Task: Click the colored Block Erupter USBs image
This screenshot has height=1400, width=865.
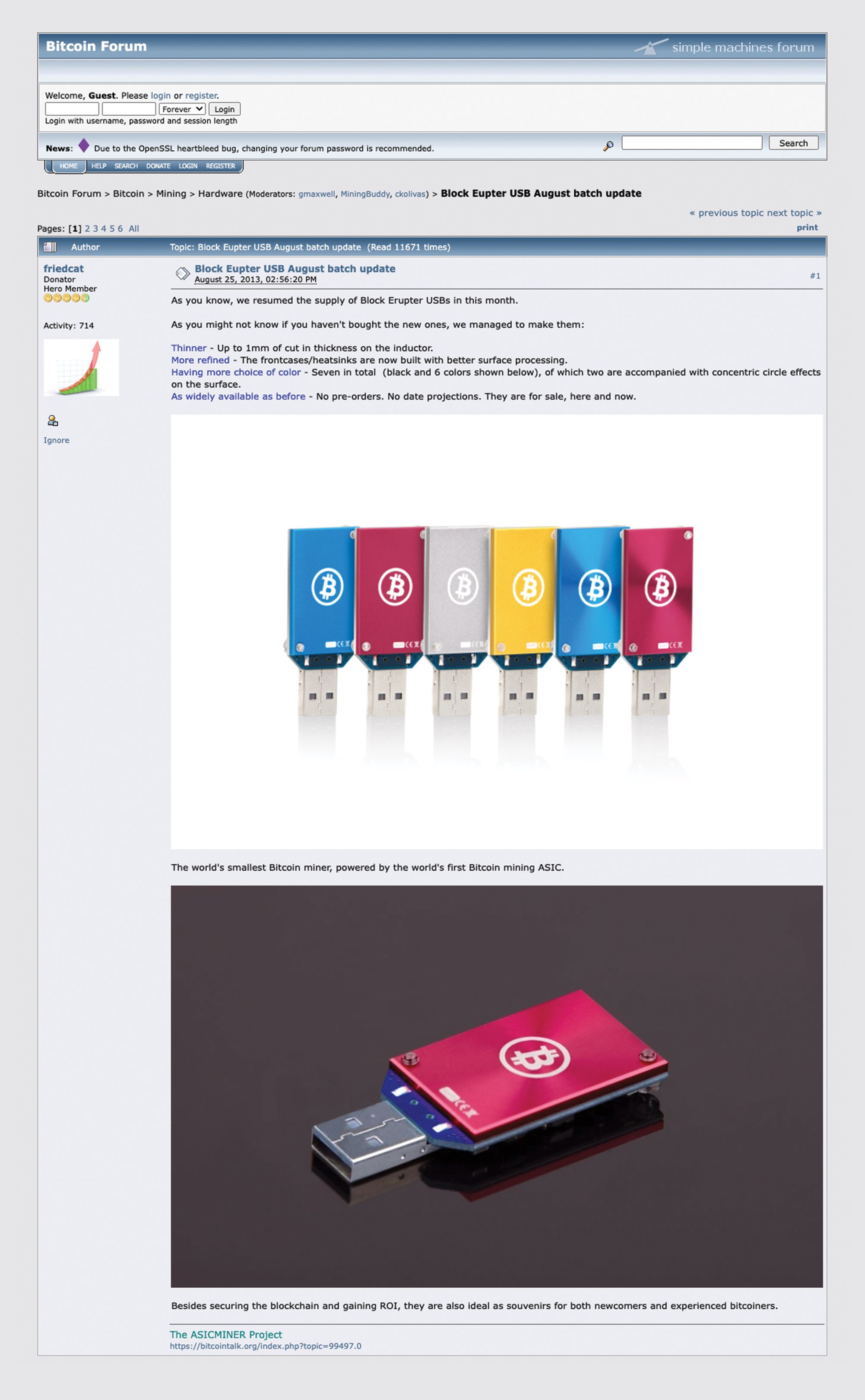Action: click(x=497, y=632)
